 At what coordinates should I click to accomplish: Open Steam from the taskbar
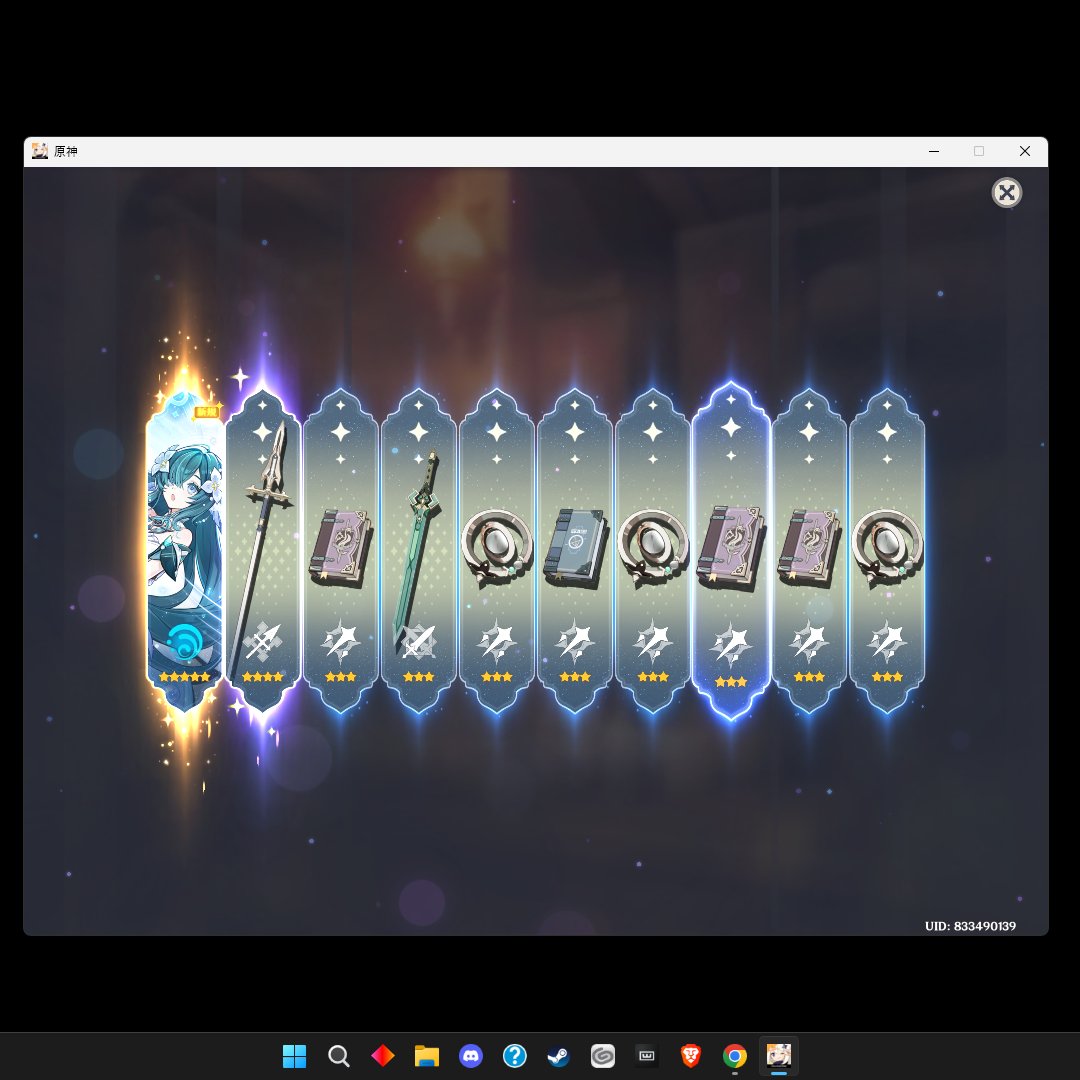[x=559, y=1056]
